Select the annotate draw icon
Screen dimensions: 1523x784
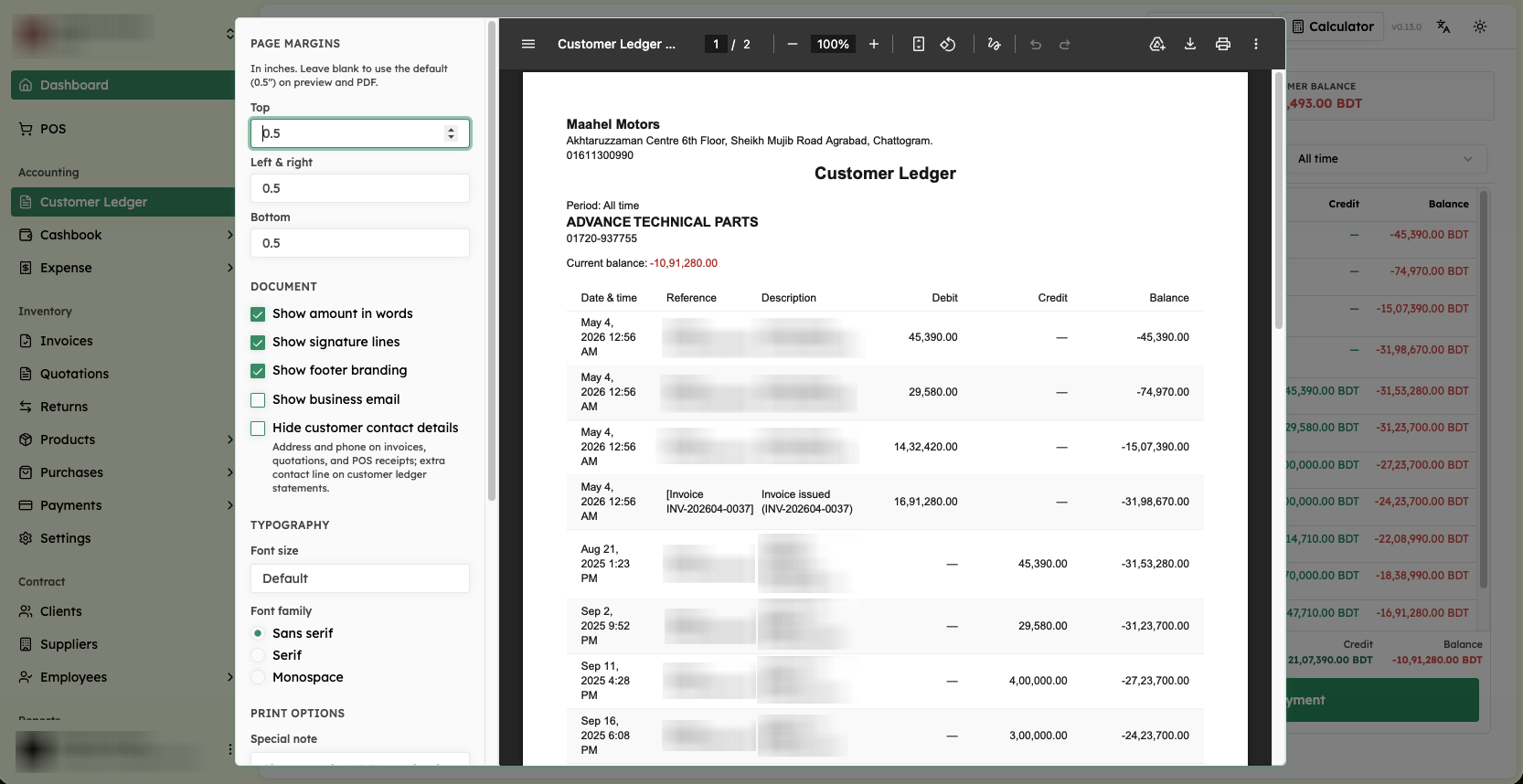[x=995, y=44]
